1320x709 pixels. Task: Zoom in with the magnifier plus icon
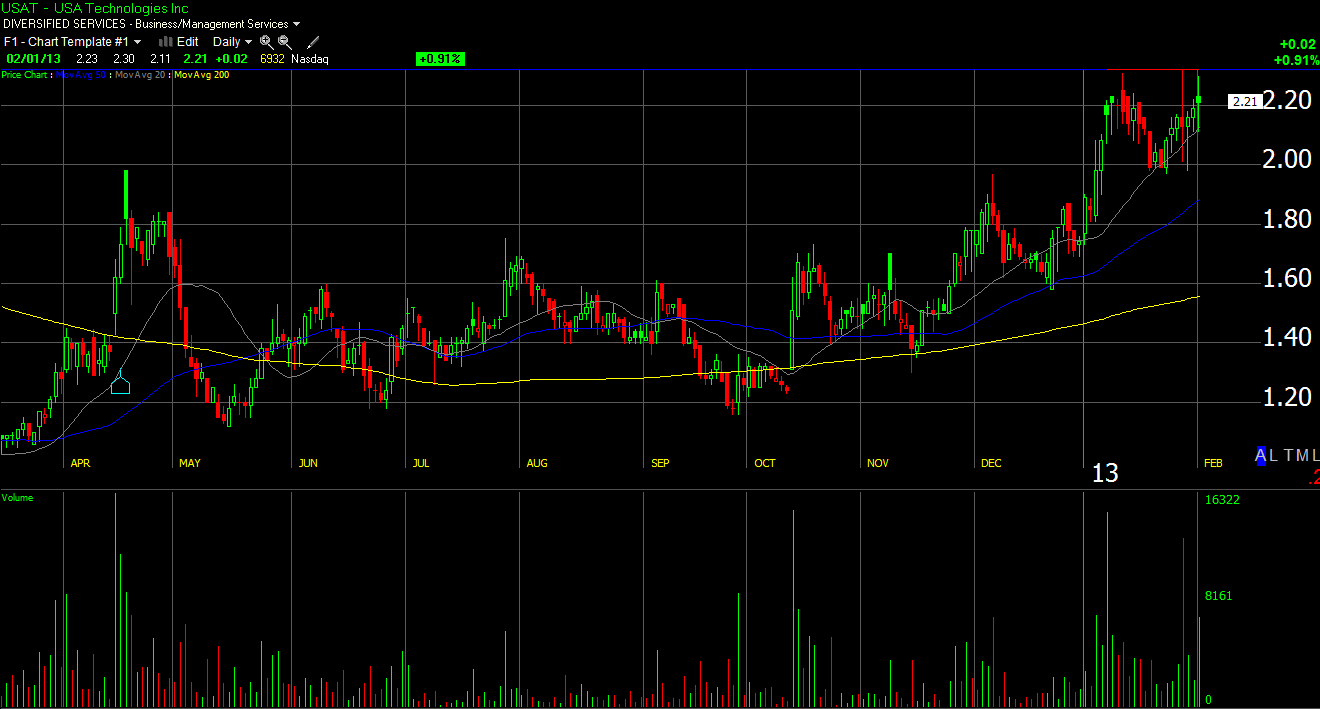pyautogui.click(x=266, y=42)
